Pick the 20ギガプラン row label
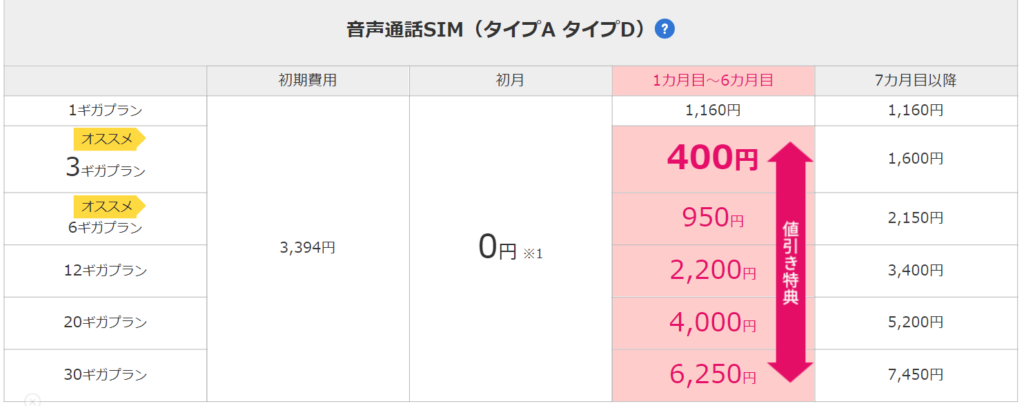 click(105, 322)
